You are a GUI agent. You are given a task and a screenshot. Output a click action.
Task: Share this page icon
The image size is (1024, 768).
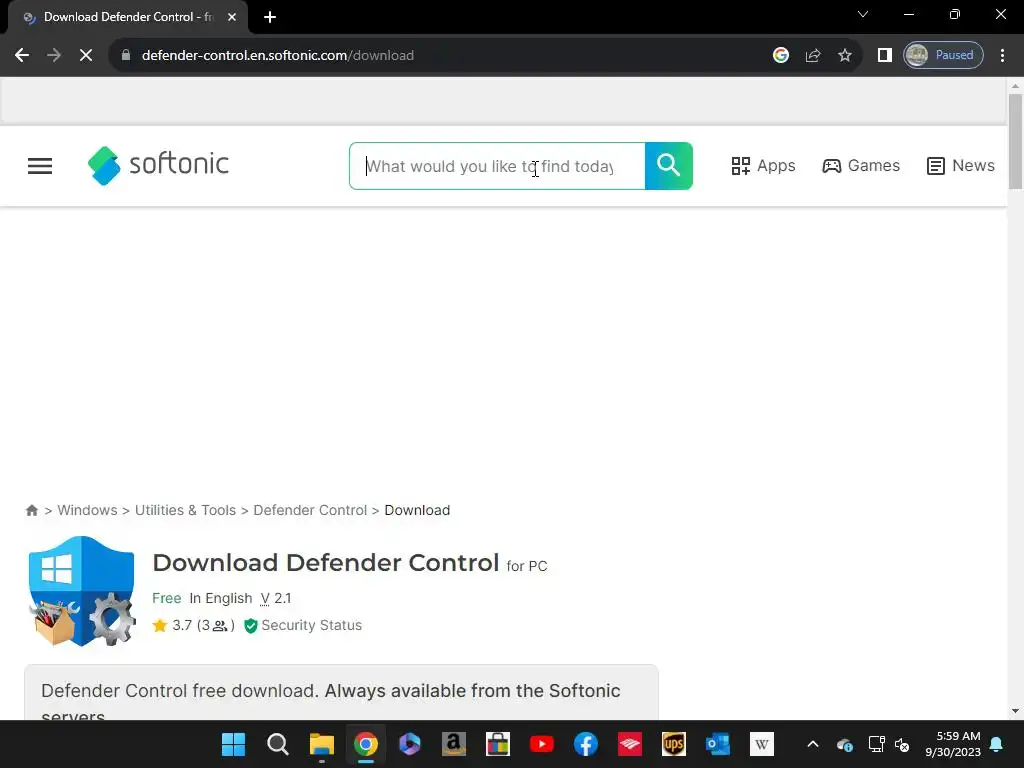tap(812, 55)
